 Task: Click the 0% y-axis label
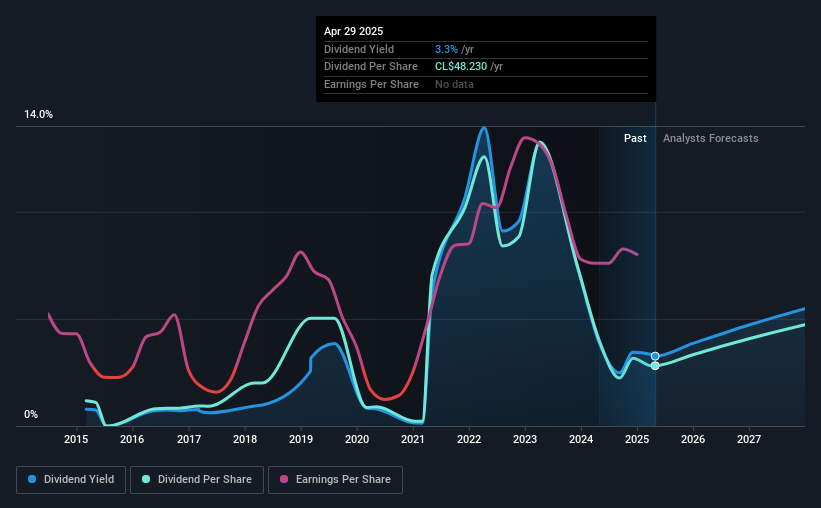click(x=31, y=414)
